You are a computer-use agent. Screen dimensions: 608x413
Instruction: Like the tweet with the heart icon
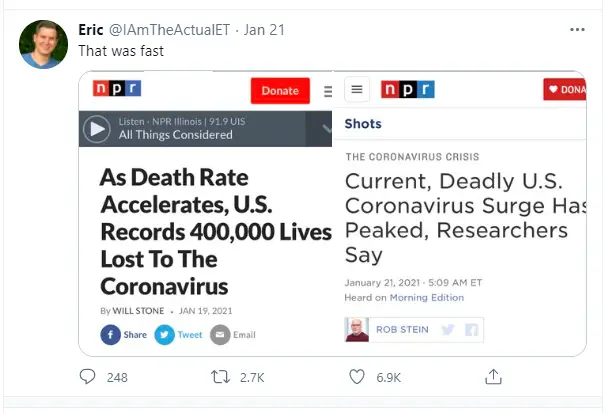pos(357,377)
